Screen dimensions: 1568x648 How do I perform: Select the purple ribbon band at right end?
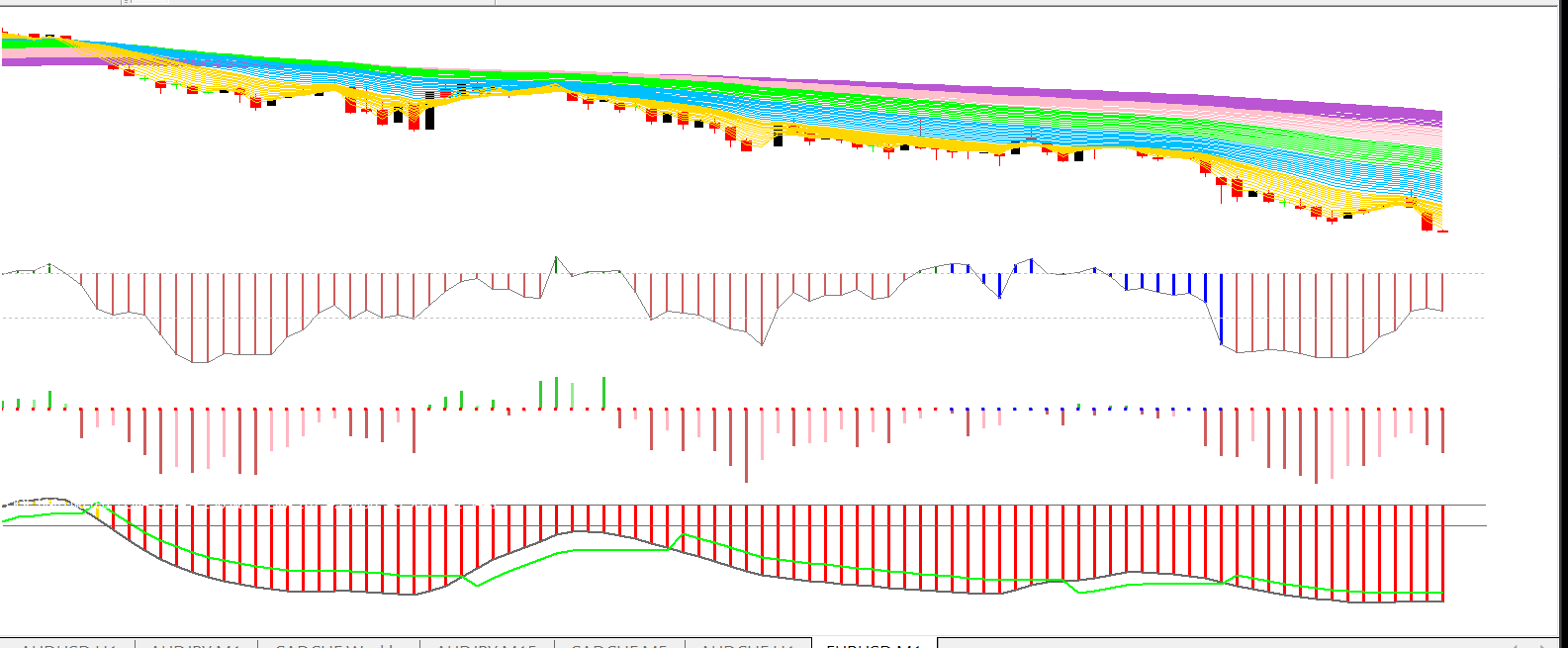(1425, 110)
